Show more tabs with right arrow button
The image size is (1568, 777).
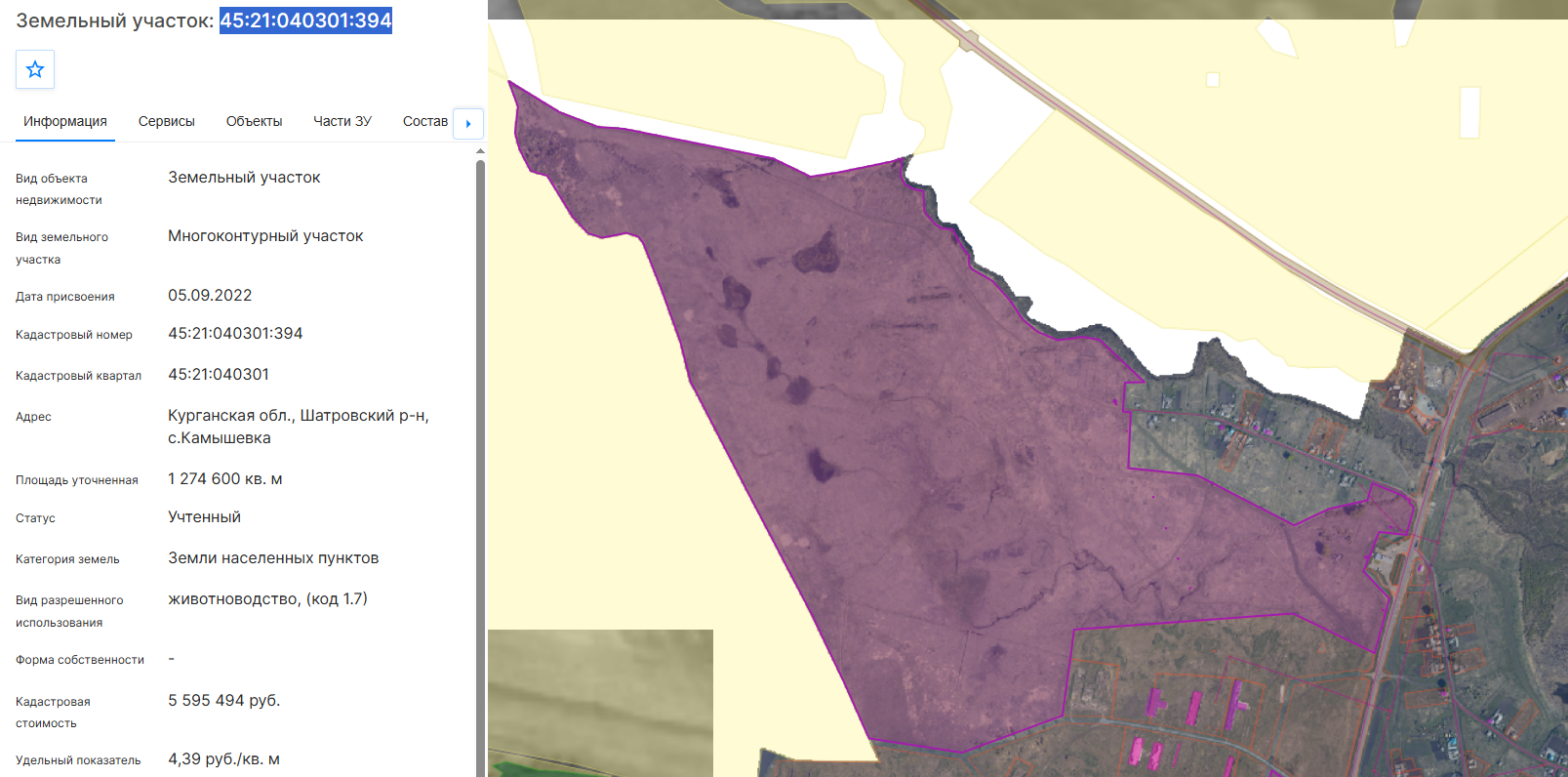pyautogui.click(x=468, y=123)
